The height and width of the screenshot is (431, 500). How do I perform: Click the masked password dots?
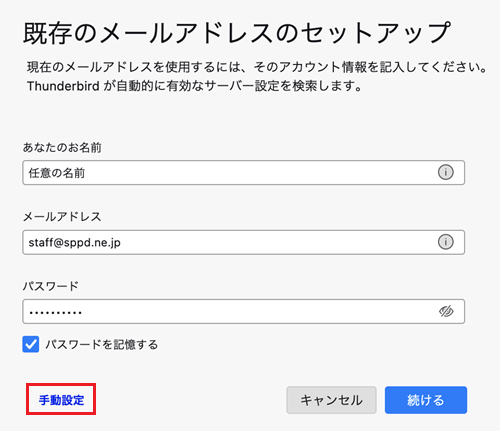pyautogui.click(x=55, y=313)
